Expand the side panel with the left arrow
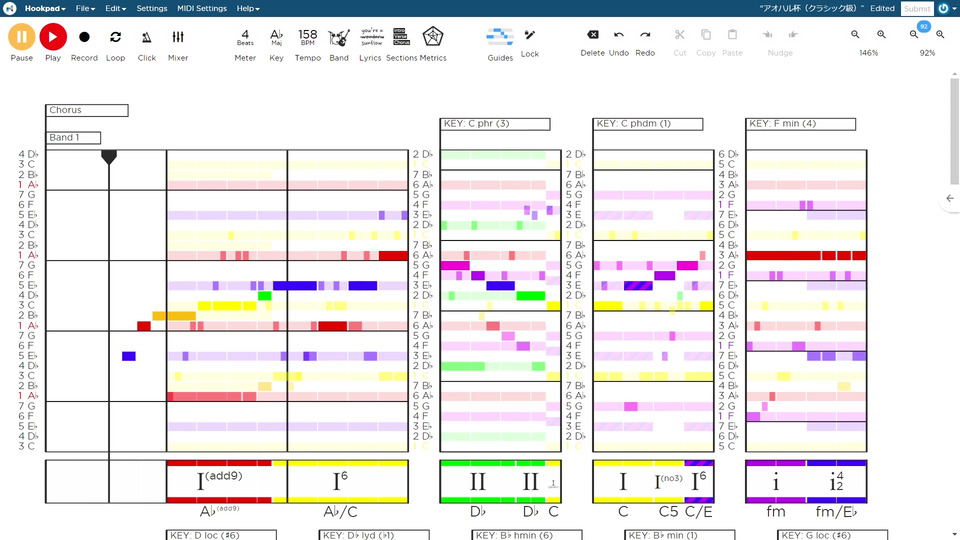The image size is (960, 540). (950, 198)
